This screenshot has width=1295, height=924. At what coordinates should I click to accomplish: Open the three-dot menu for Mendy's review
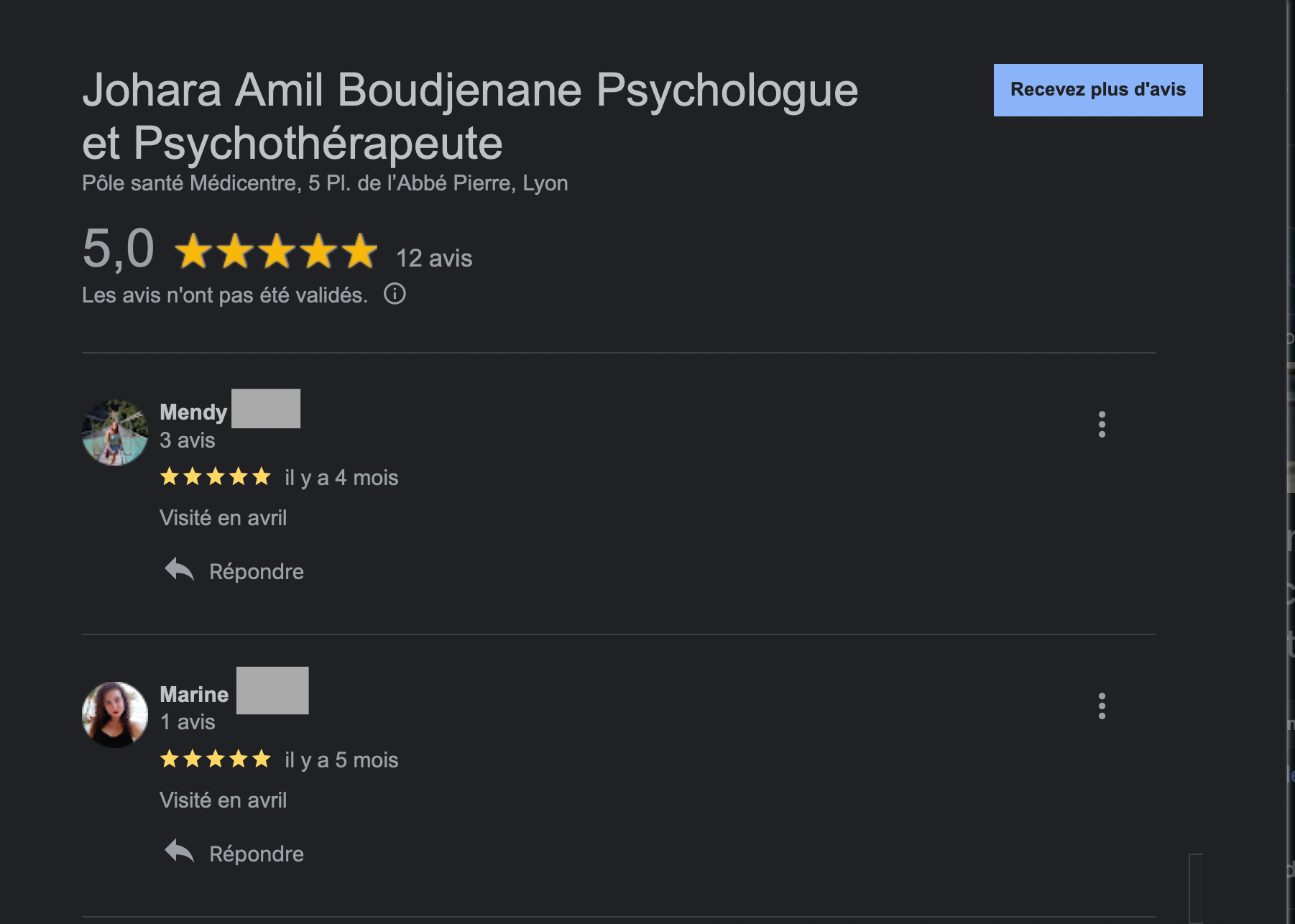pos(1102,425)
